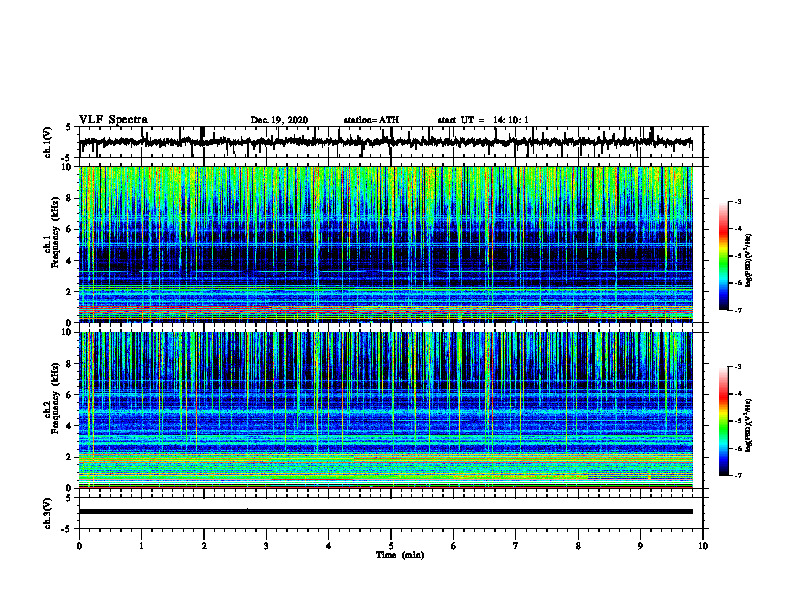
Task: Click the "-3" label on ch.1 color scale
Action: click(x=738, y=201)
